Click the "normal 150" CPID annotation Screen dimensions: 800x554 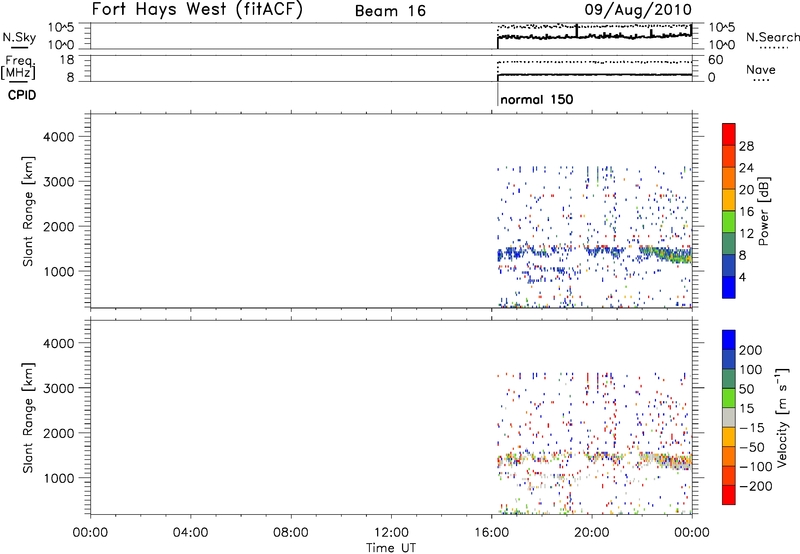point(537,99)
